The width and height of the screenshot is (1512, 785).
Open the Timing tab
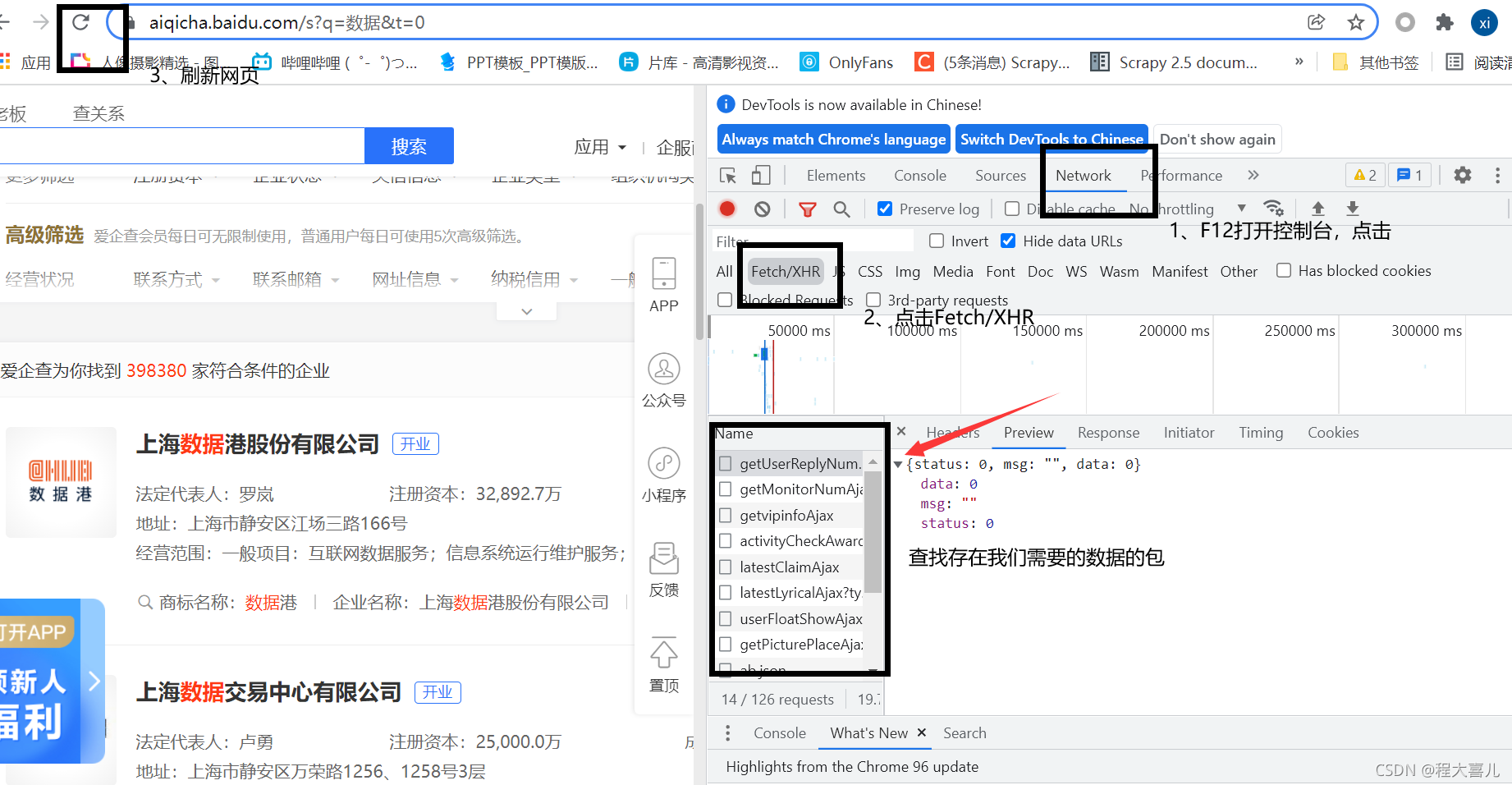(1261, 433)
